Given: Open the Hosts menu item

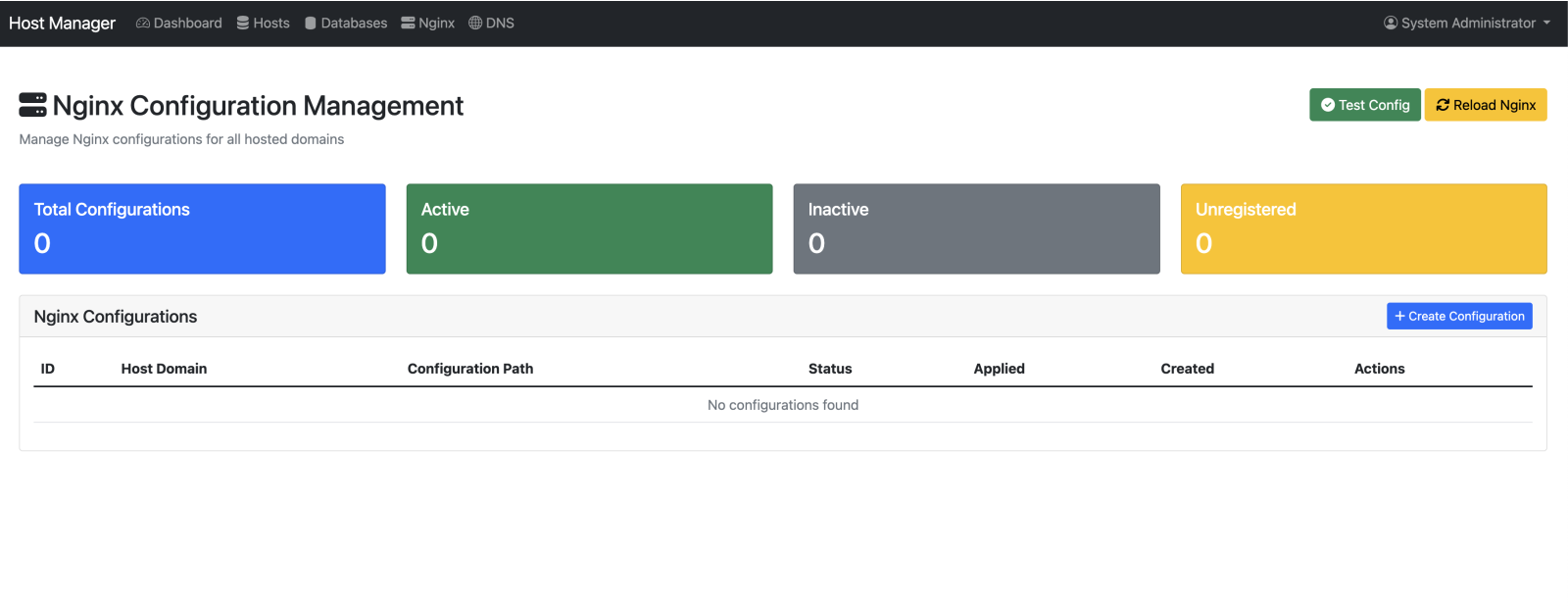Looking at the screenshot, I should coord(271,23).
